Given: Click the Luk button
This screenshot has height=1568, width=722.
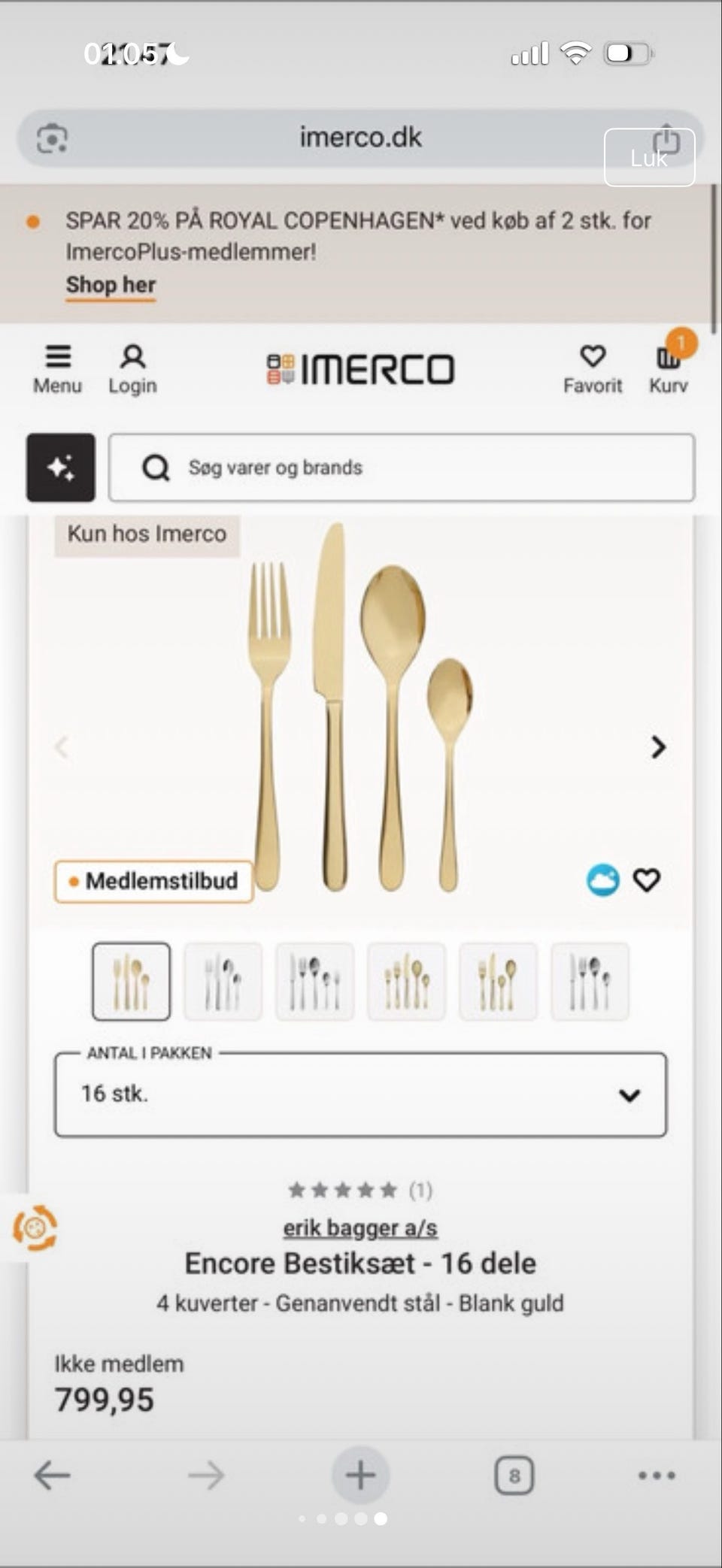Looking at the screenshot, I should 649,157.
